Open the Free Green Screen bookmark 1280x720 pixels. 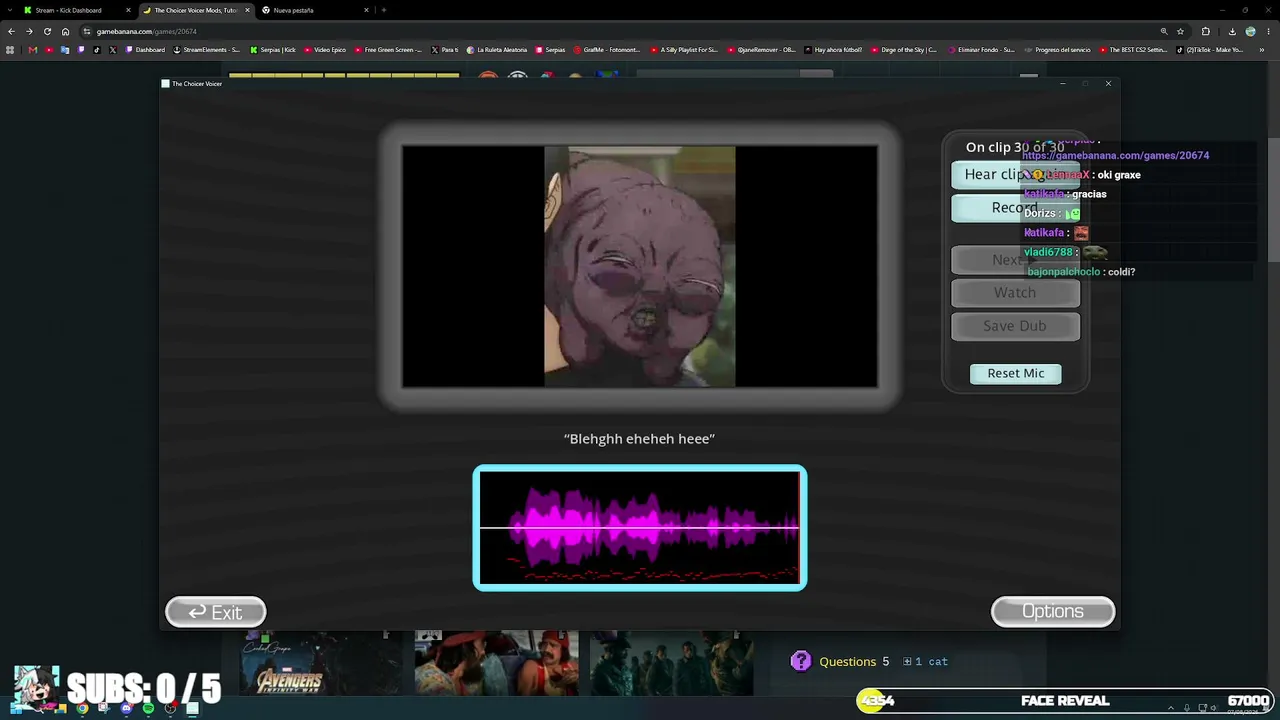[389, 50]
